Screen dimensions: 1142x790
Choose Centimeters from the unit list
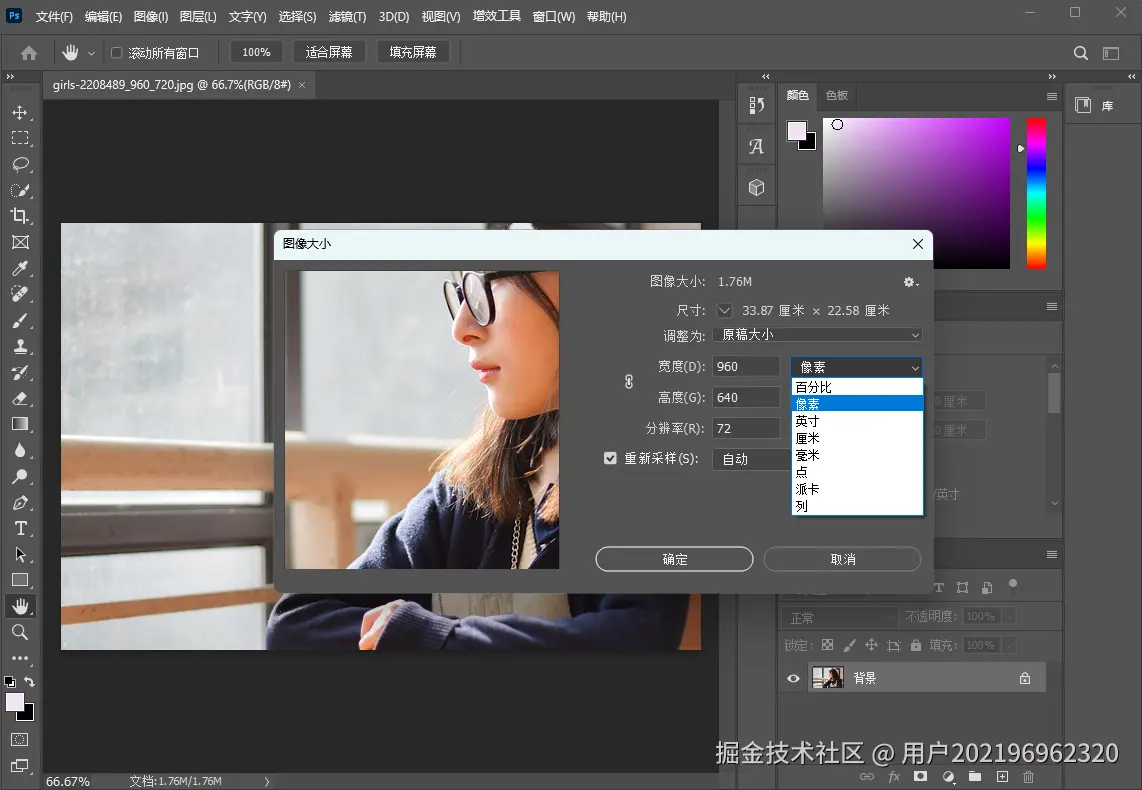click(857, 438)
